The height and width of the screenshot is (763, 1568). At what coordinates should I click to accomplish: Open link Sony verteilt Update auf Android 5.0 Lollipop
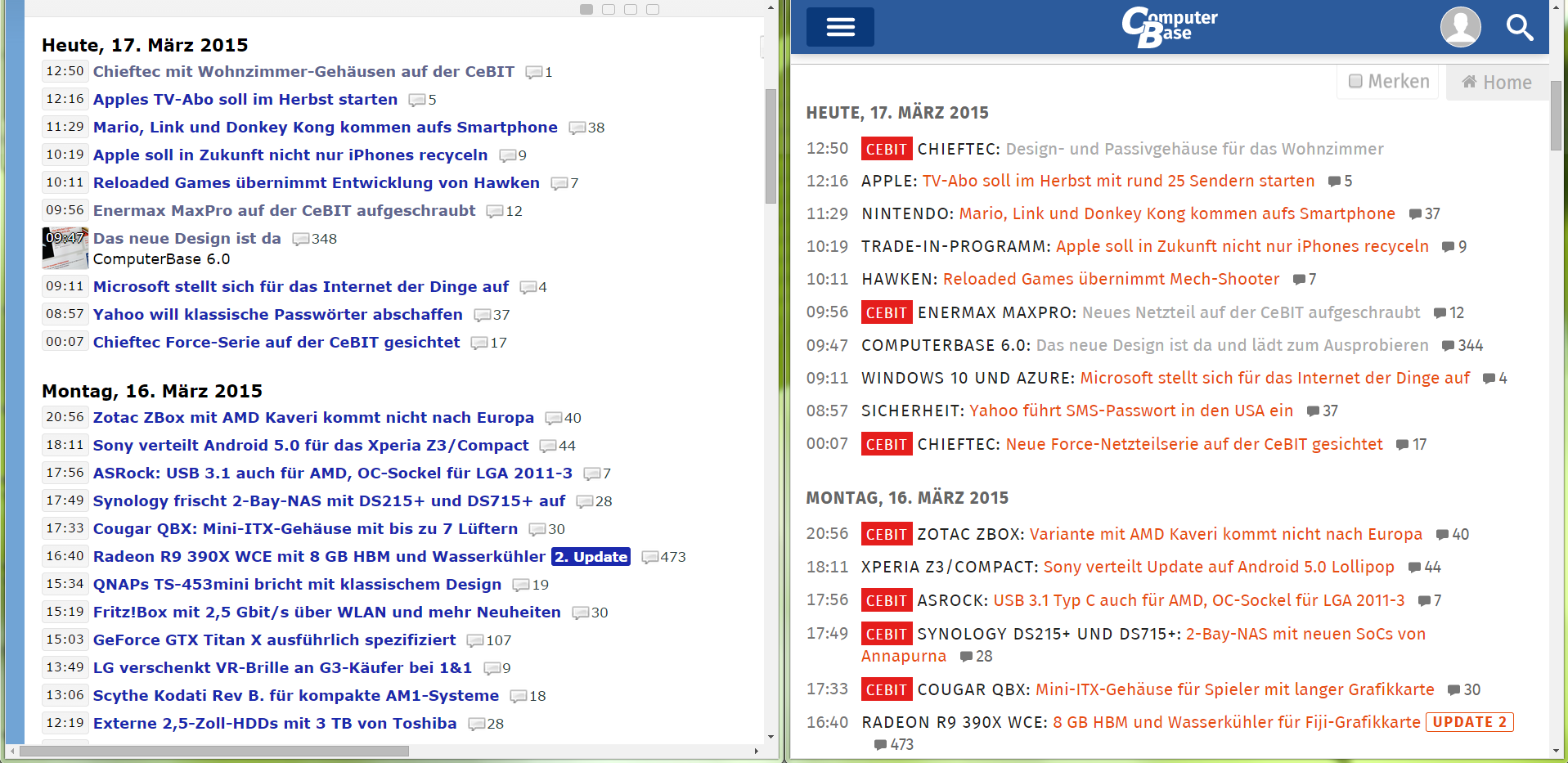click(x=1219, y=567)
